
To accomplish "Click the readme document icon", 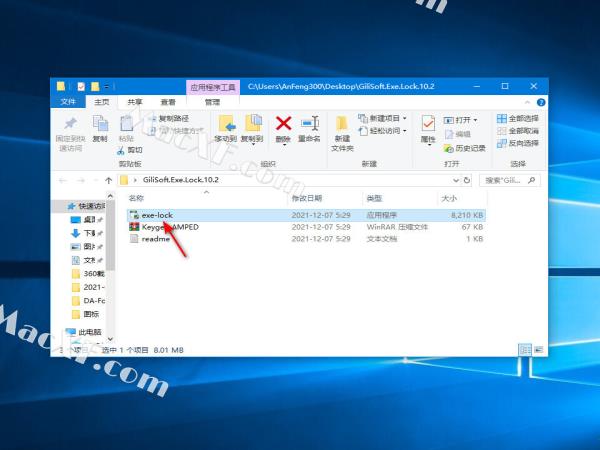I will (134, 239).
